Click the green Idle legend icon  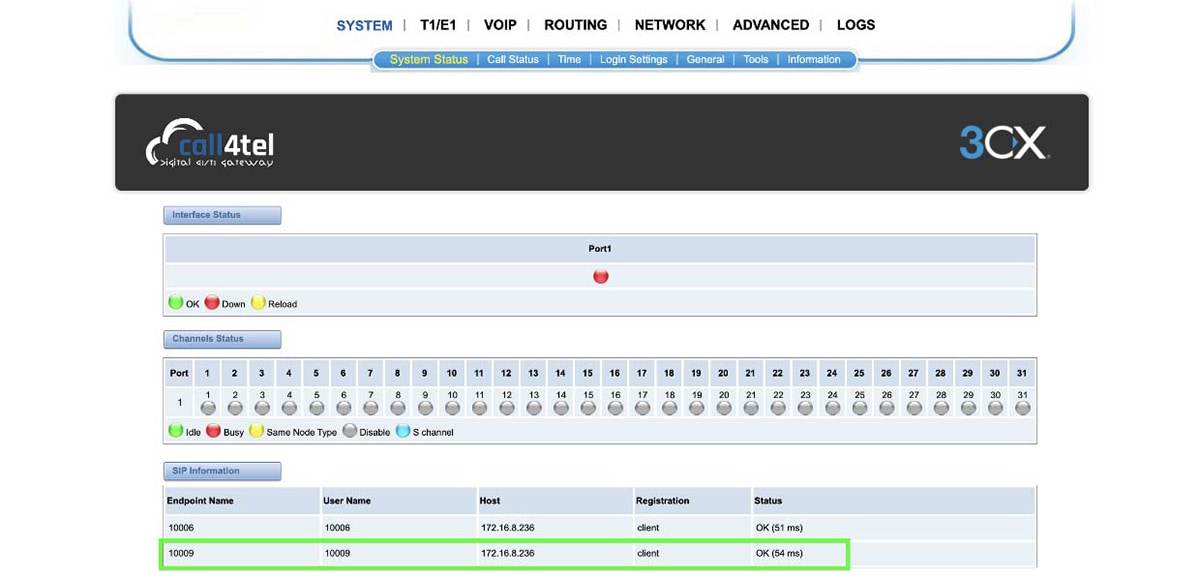175,431
